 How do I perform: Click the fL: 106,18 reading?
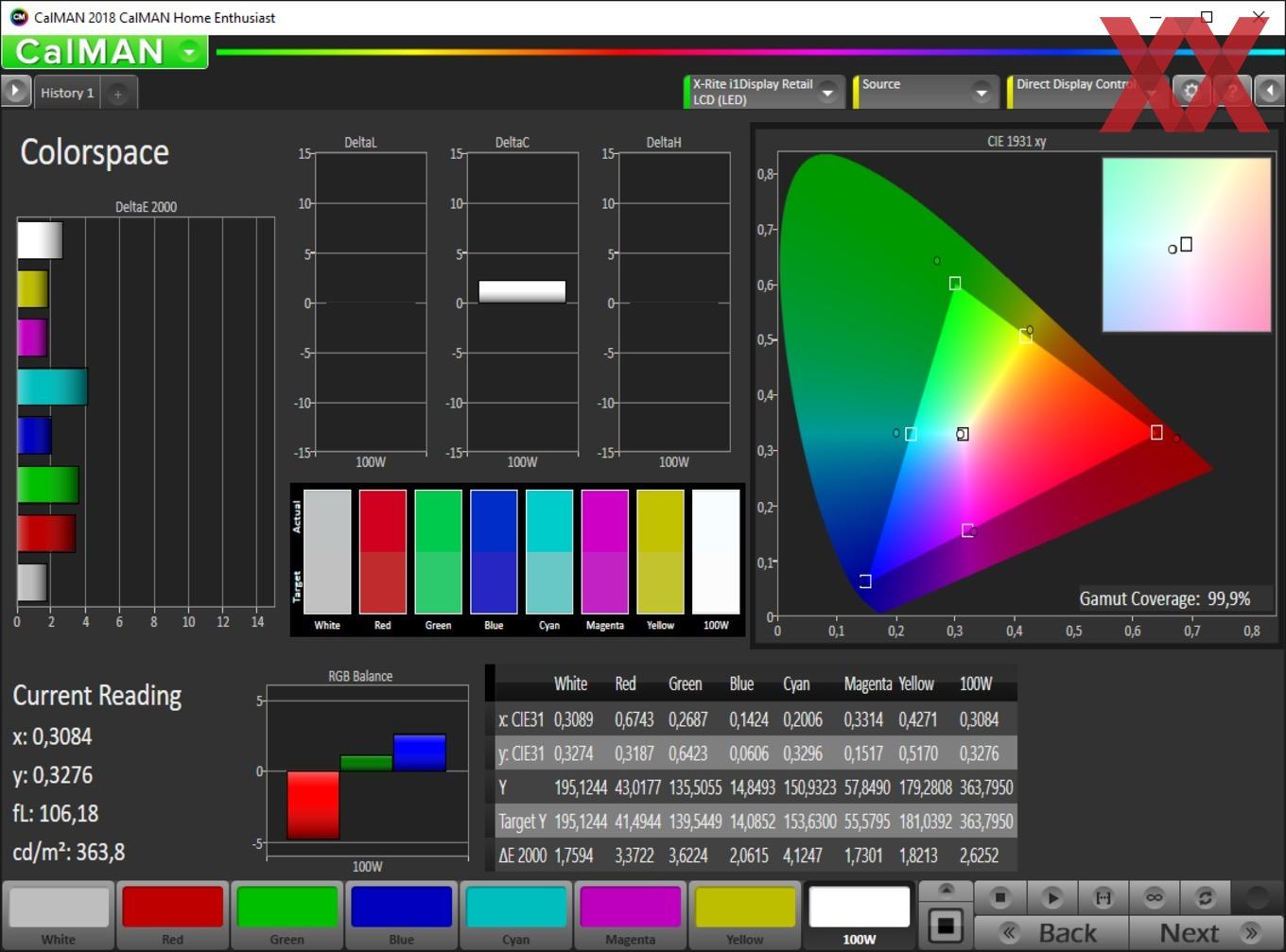coord(56,813)
